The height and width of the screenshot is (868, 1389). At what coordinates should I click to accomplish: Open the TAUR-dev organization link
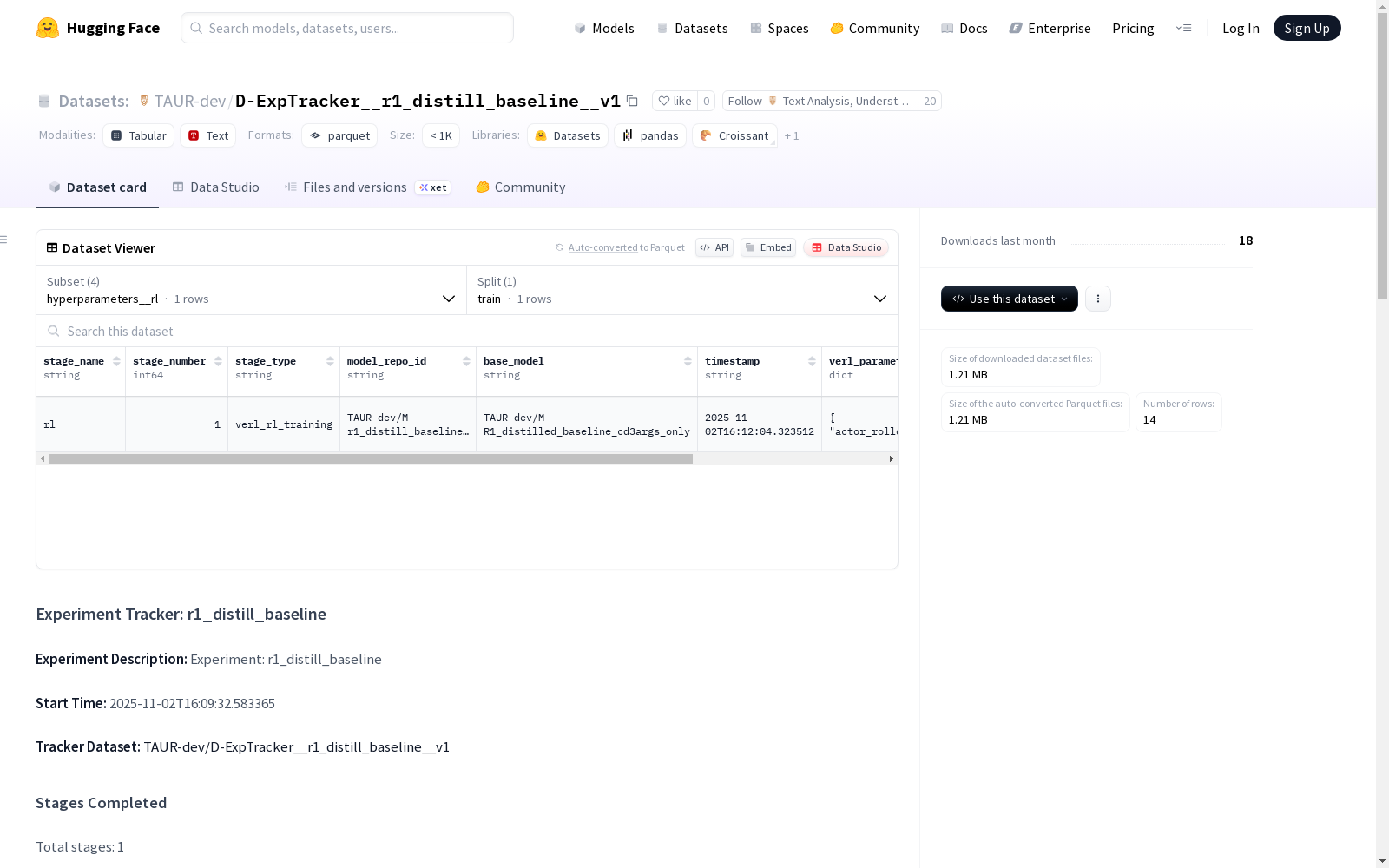pos(189,101)
